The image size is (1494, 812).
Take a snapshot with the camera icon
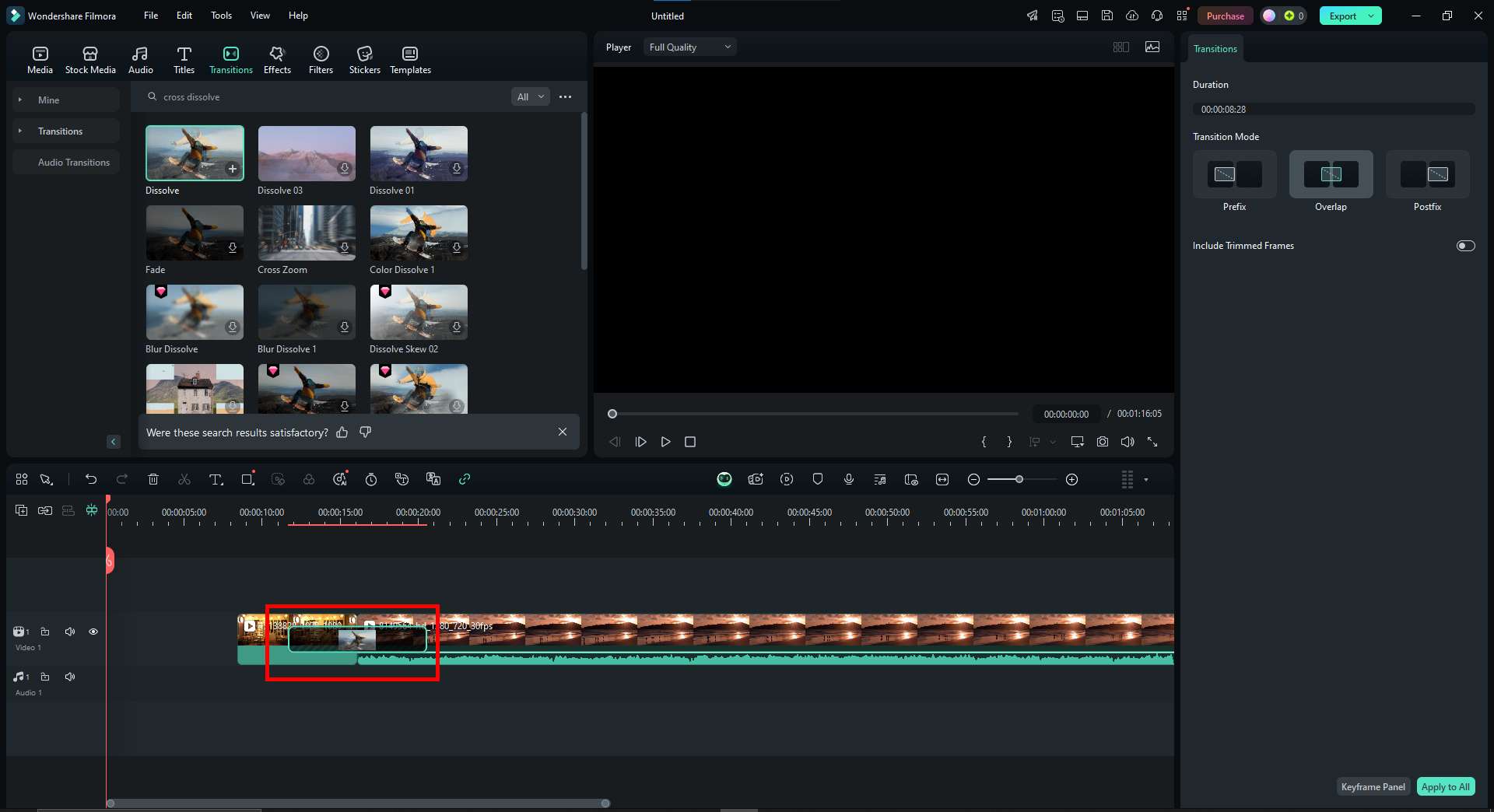tap(1103, 442)
